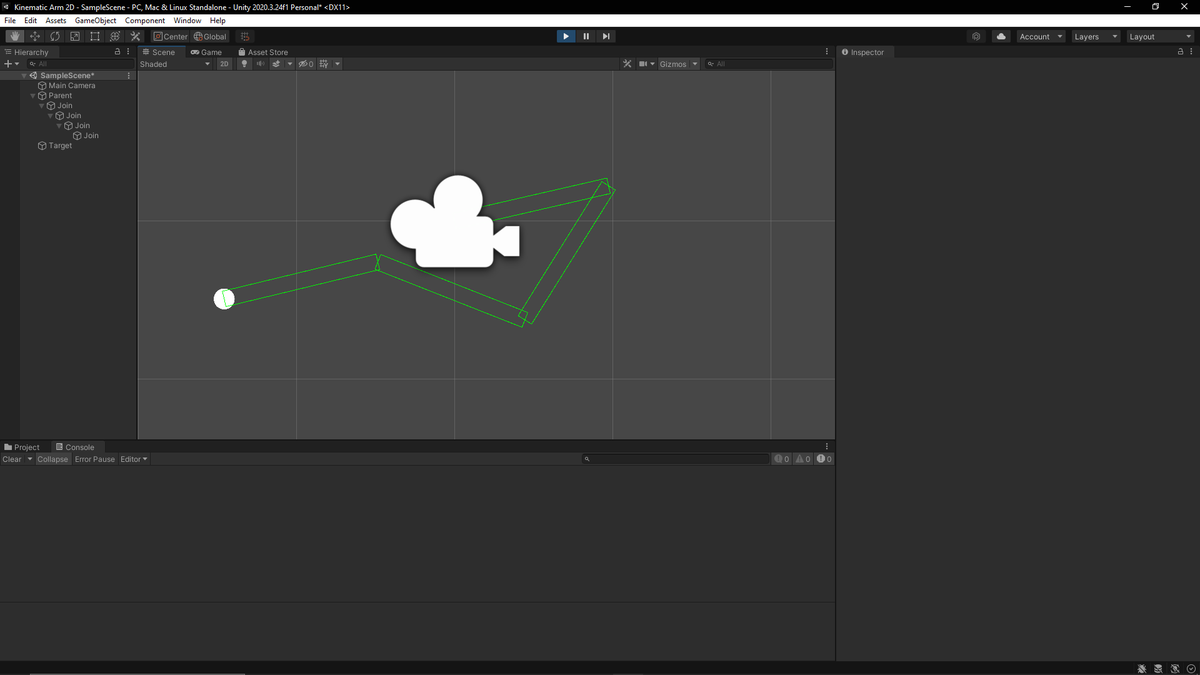Open the custom editor tools
Viewport: 1200px width, 675px height.
coord(135,36)
